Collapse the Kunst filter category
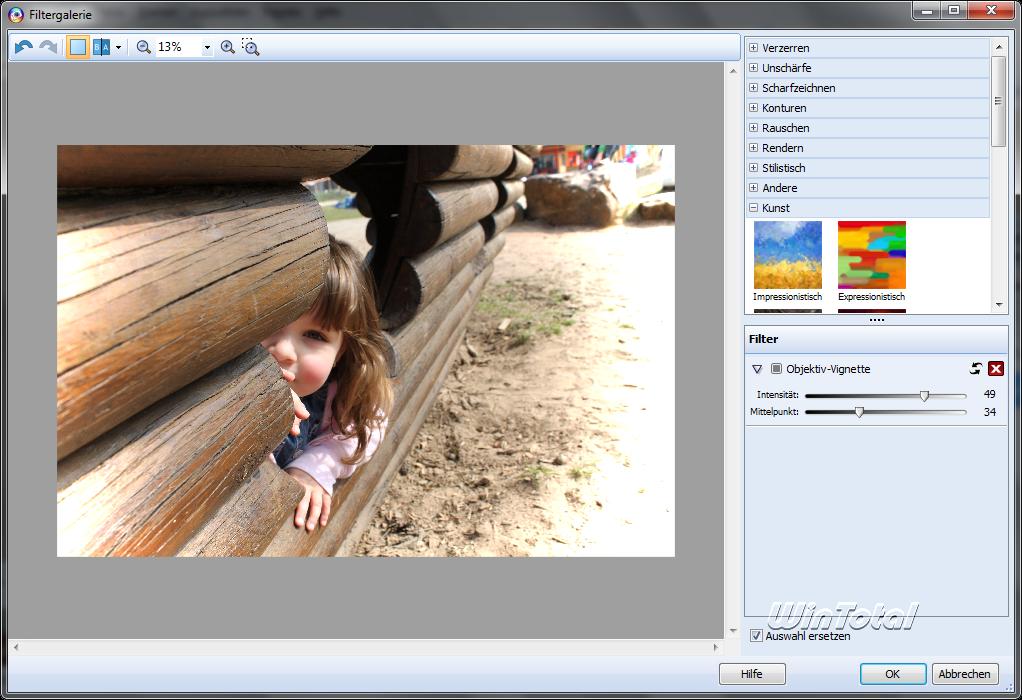 [x=754, y=208]
